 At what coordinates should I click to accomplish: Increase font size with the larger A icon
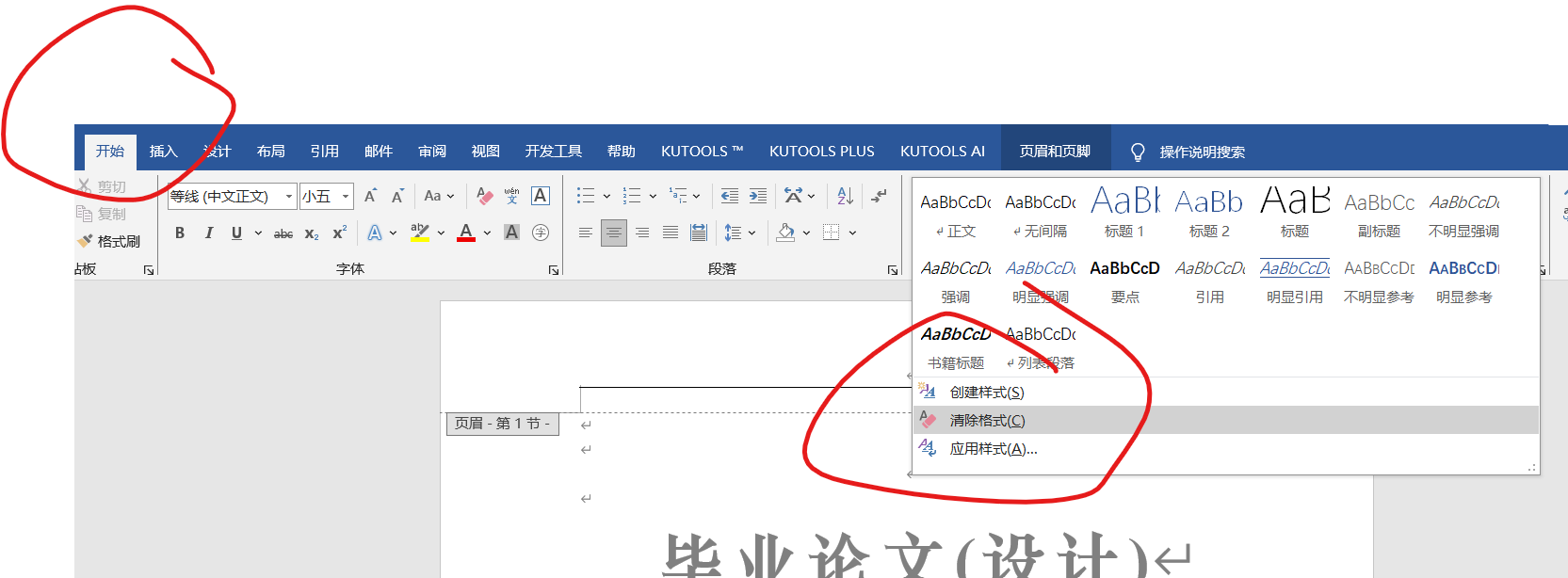click(371, 196)
